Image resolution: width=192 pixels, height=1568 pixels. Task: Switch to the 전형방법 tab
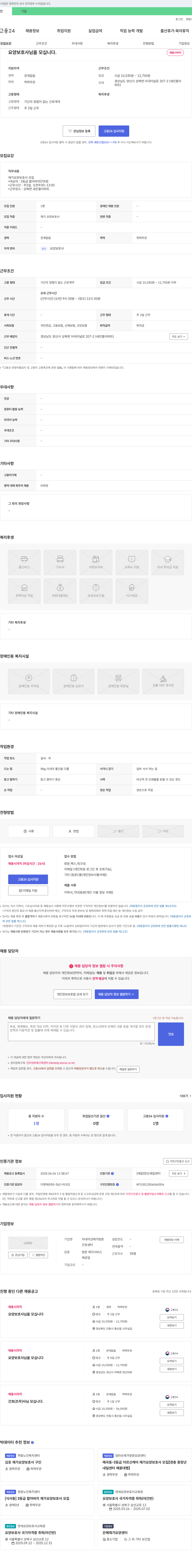[x=148, y=44]
